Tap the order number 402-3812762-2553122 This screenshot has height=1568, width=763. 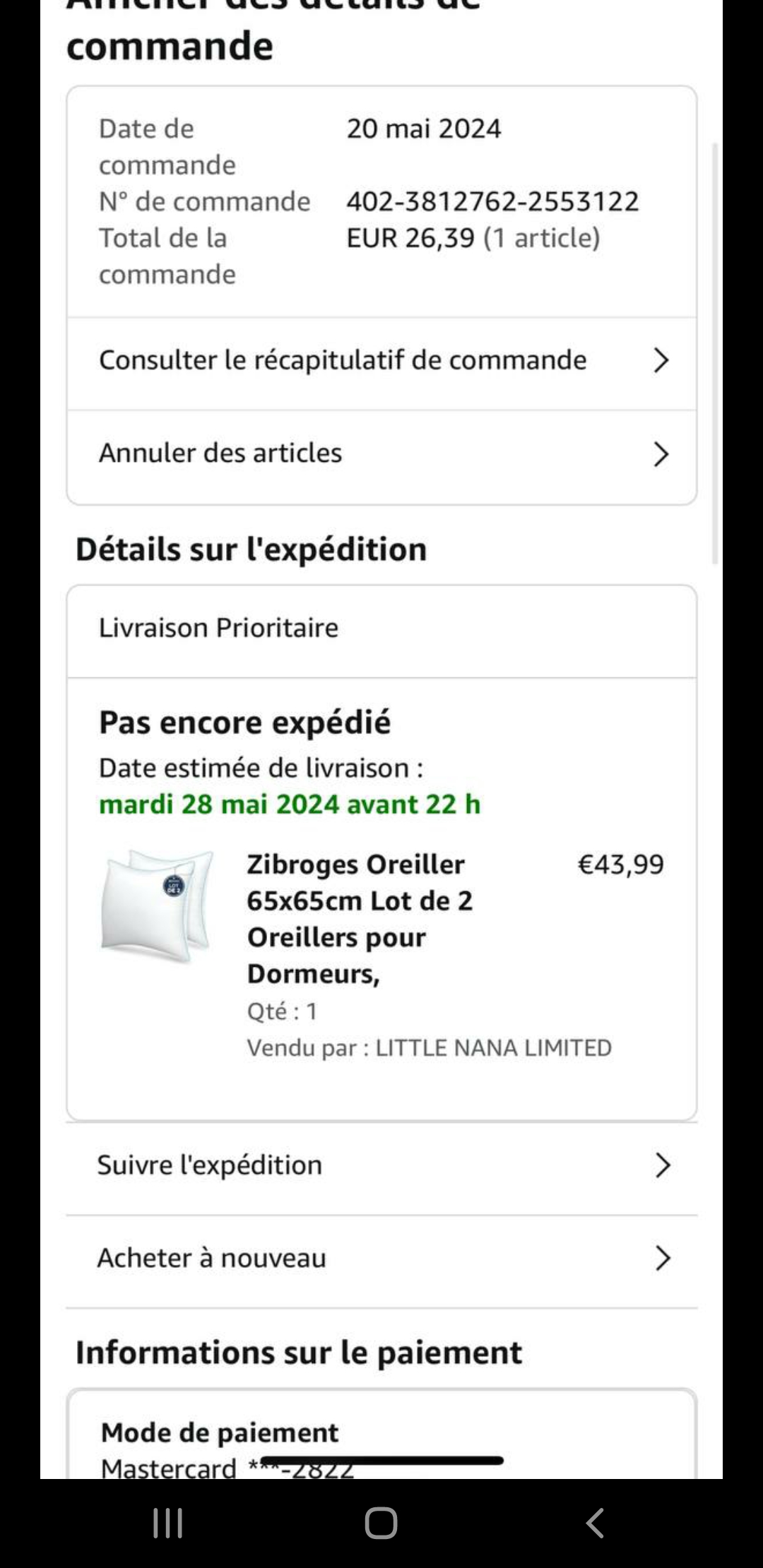pos(492,202)
